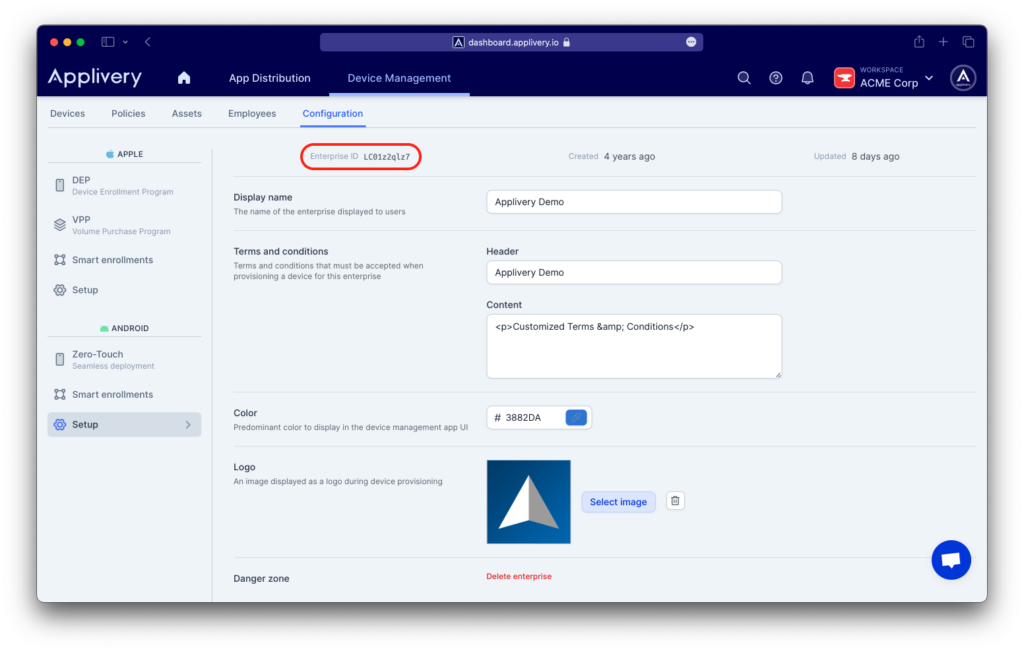This screenshot has height=651, width=1024.
Task: Go back with the Safari back arrow
Action: pyautogui.click(x=148, y=42)
